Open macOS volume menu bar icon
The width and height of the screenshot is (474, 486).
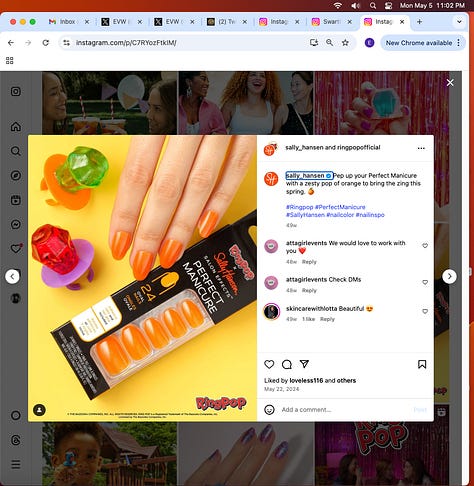[x=355, y=5]
